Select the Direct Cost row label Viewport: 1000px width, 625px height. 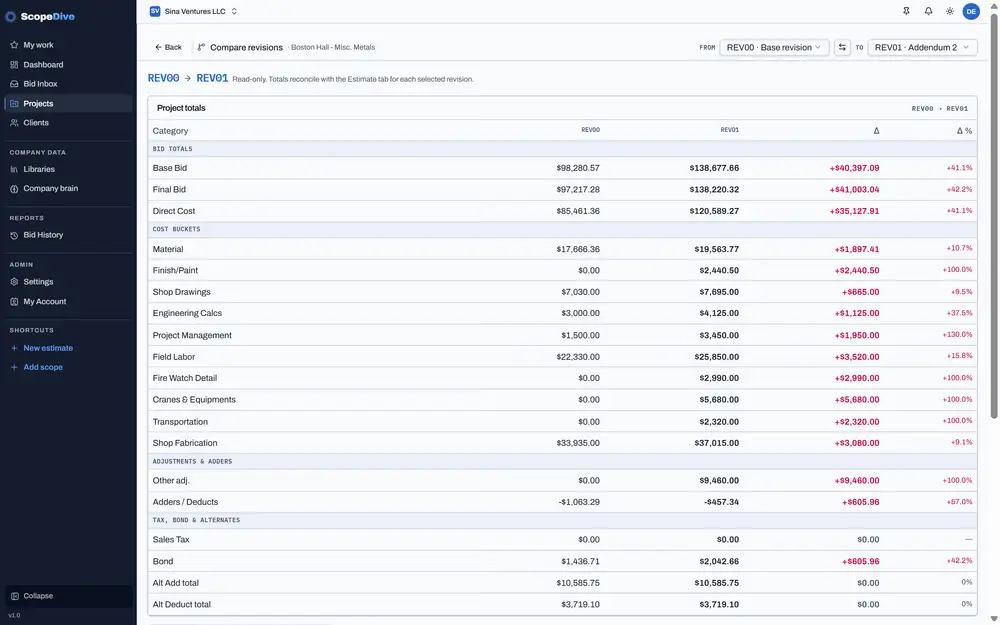click(x=173, y=211)
